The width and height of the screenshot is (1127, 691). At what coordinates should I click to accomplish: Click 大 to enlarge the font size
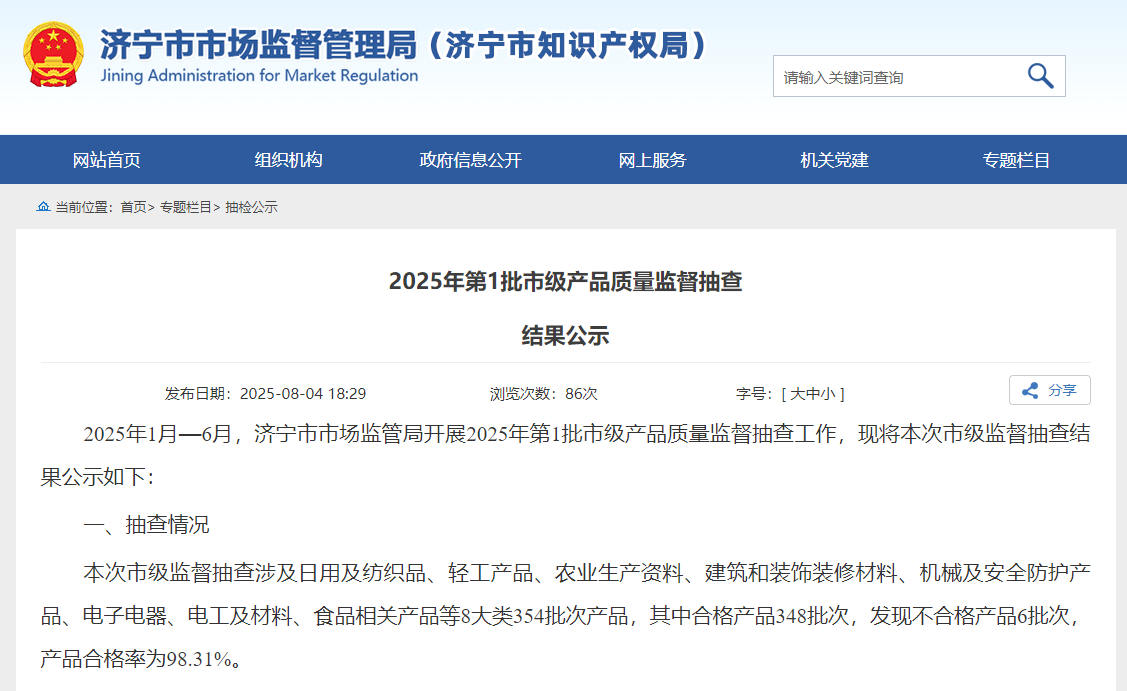[796, 392]
